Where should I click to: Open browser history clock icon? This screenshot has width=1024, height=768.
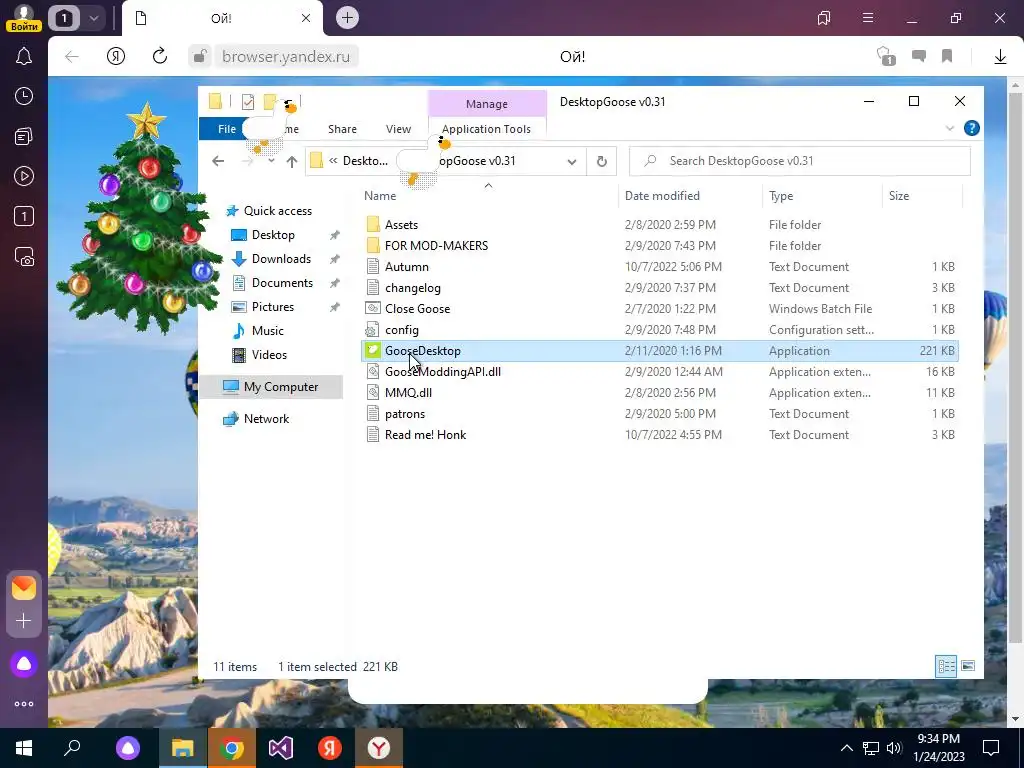coord(24,97)
